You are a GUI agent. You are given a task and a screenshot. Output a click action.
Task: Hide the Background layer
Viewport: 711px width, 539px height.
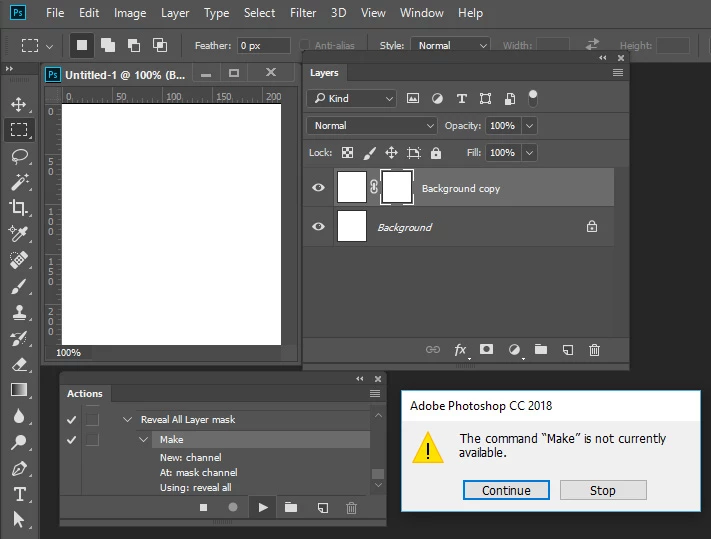318,226
